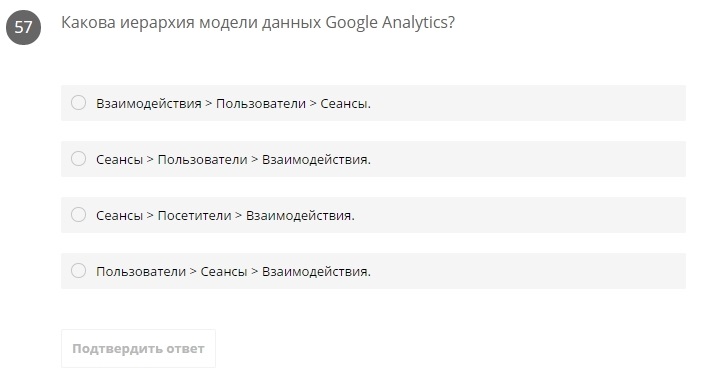Click answer text 'Пользователи > Сеансы > Взаимодействия.'

pos(233,271)
